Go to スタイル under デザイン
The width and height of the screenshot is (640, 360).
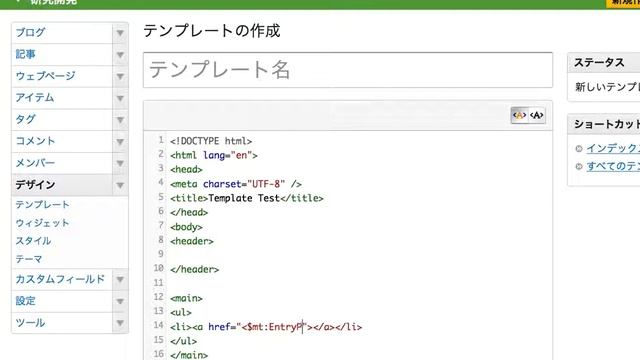pyautogui.click(x=33, y=241)
